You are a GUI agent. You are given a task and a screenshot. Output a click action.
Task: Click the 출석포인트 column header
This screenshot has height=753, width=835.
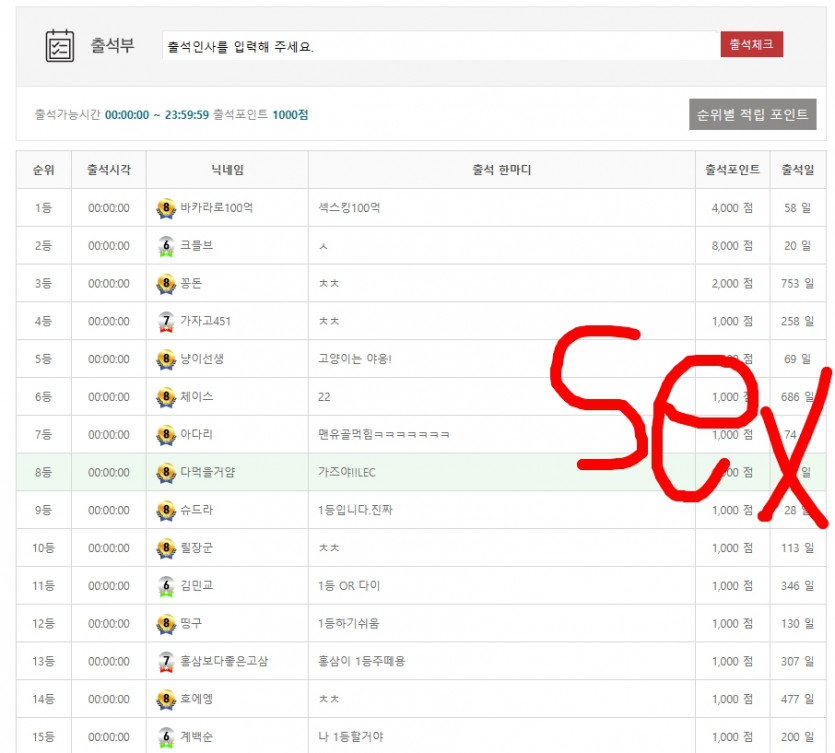pos(732,170)
